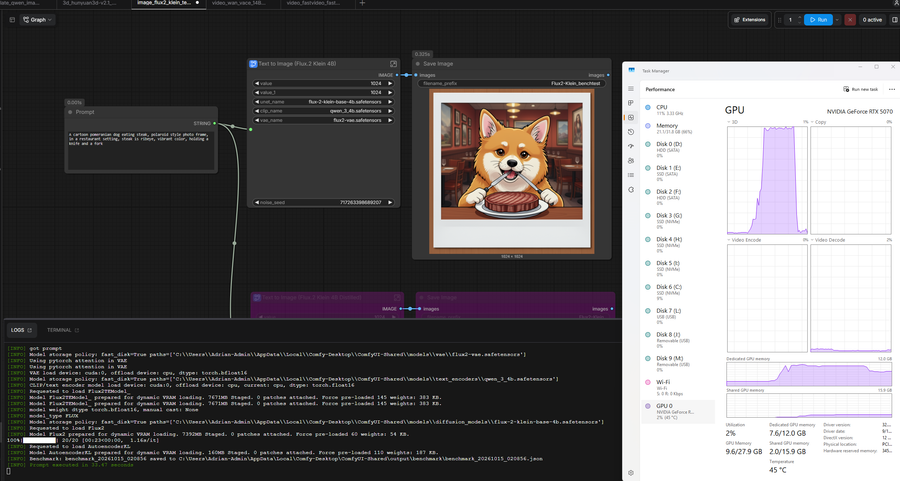Open Services icon in Task Manager sidebar
Screen dimensions: 900x481
pos(631,189)
